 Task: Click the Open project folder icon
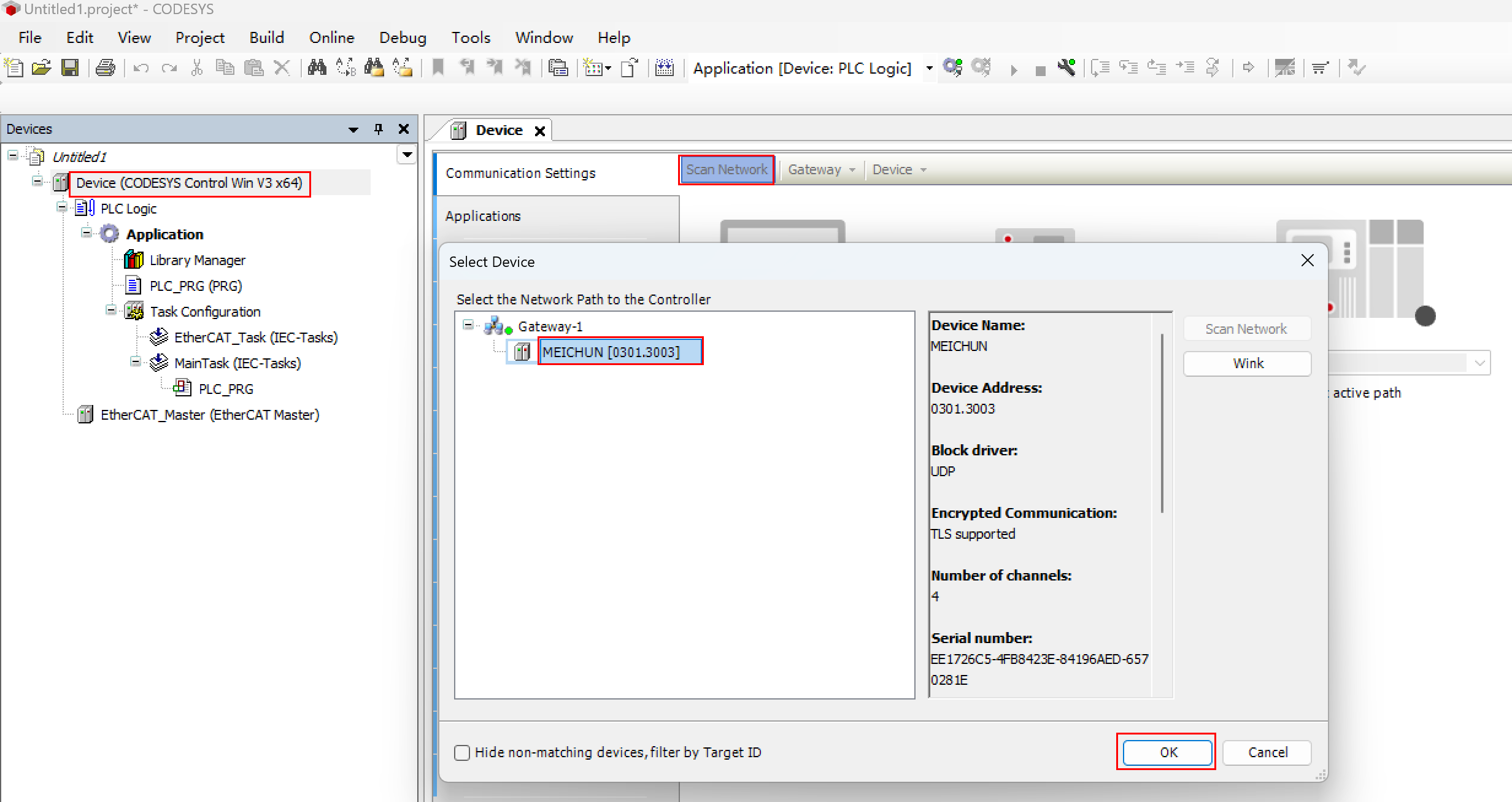point(41,67)
